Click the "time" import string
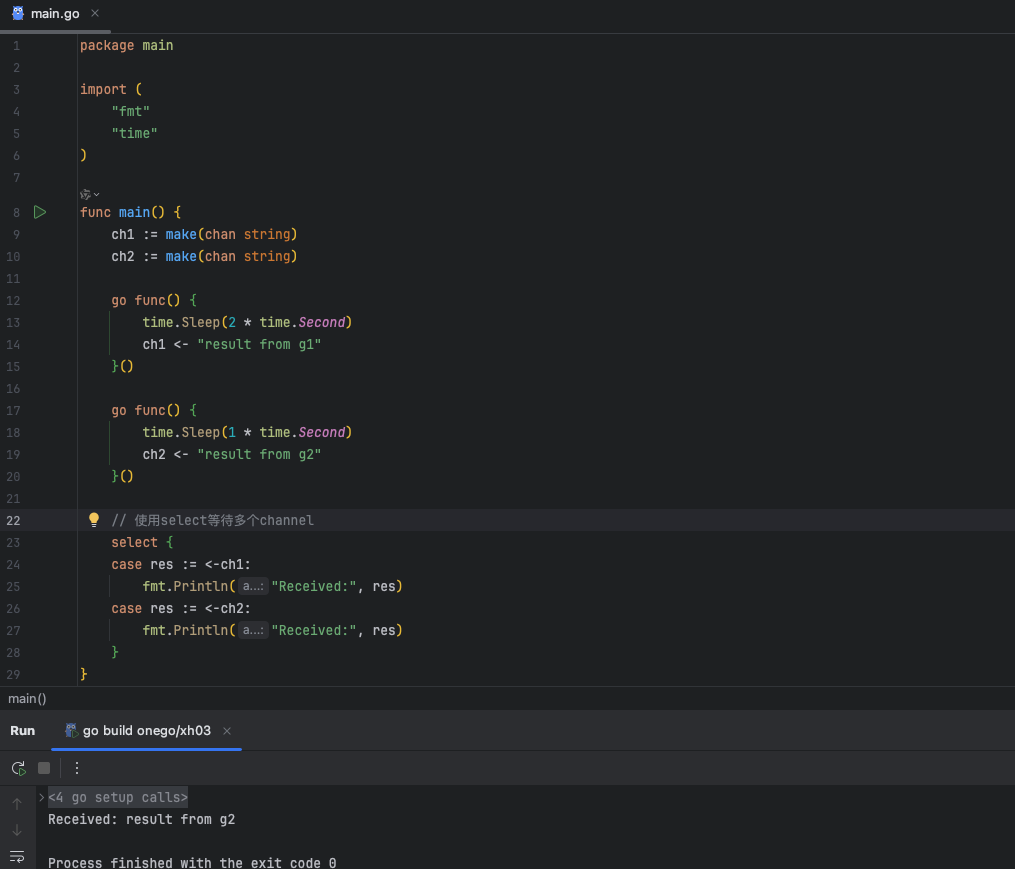 [x=135, y=133]
